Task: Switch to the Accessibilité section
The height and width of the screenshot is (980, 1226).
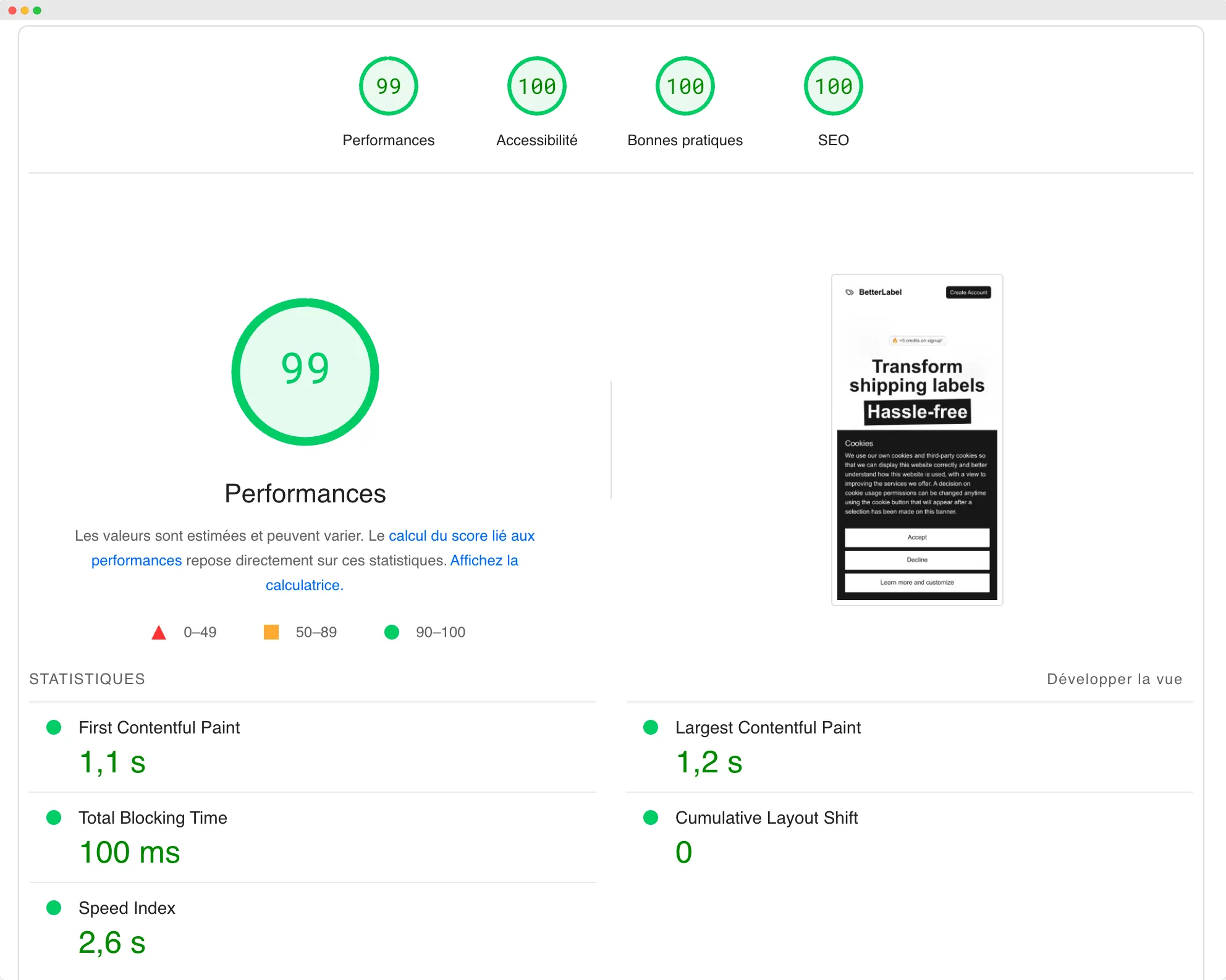Action: pyautogui.click(x=536, y=140)
